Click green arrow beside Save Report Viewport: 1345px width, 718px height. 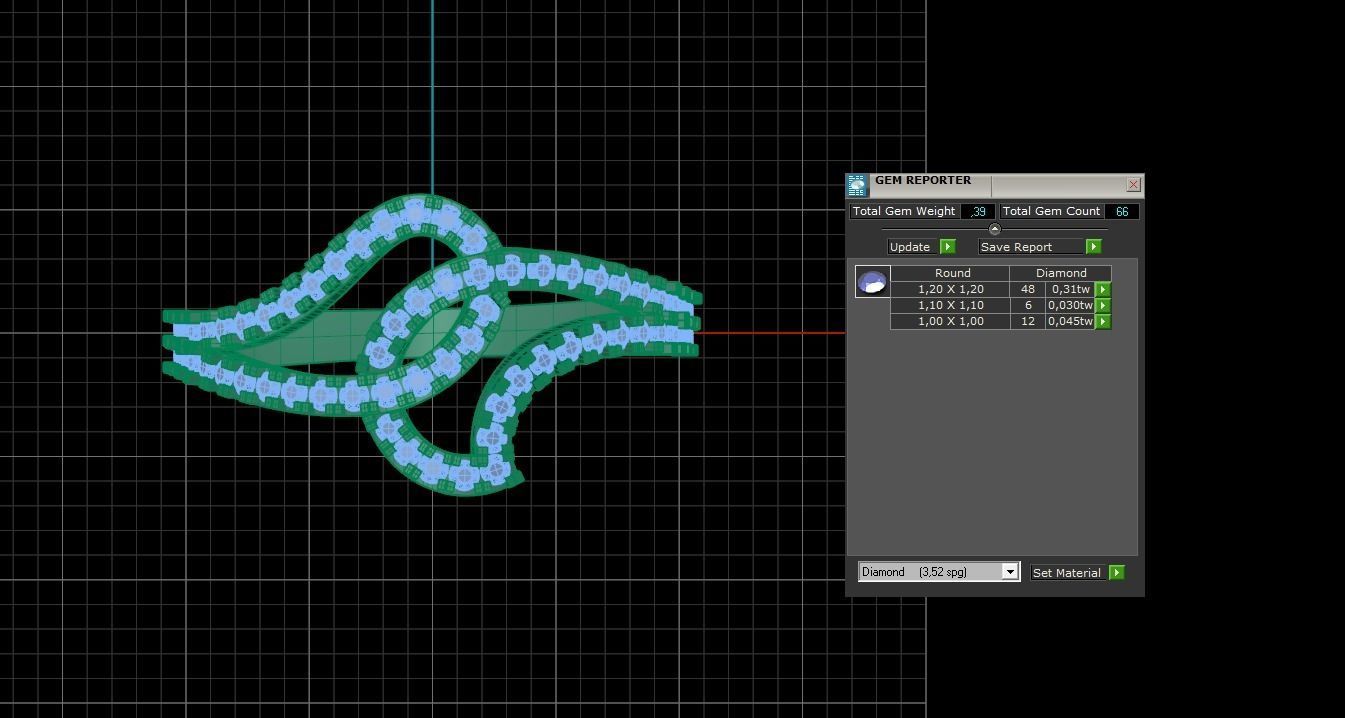[x=1093, y=247]
